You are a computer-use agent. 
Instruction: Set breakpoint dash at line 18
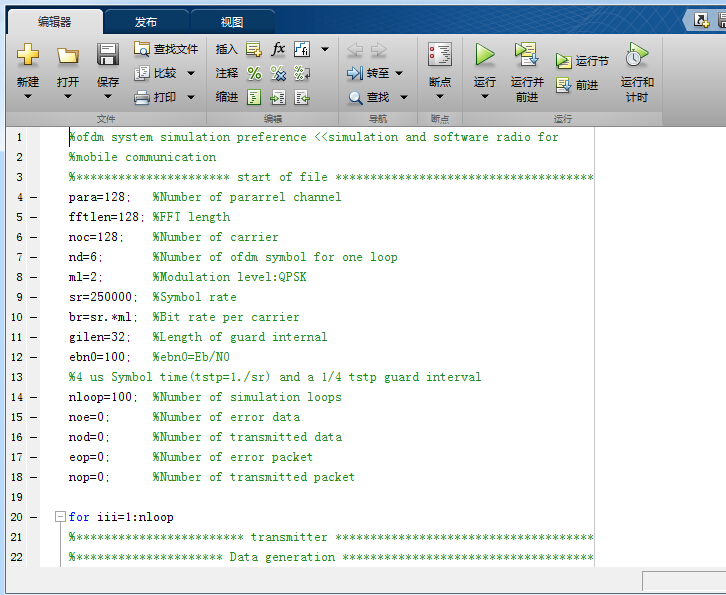tap(34, 477)
